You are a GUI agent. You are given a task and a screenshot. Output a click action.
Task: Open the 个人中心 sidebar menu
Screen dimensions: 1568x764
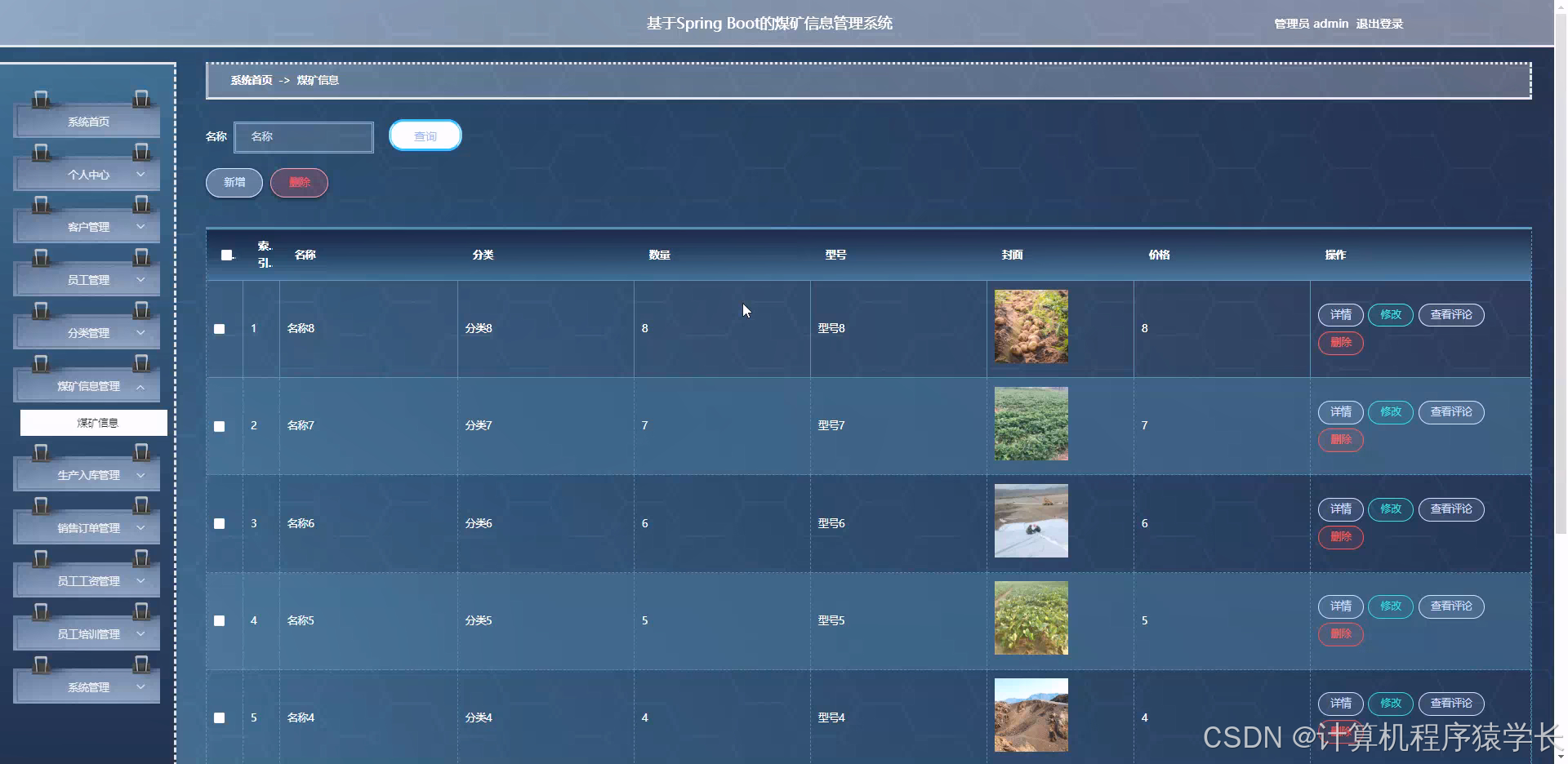click(x=87, y=175)
